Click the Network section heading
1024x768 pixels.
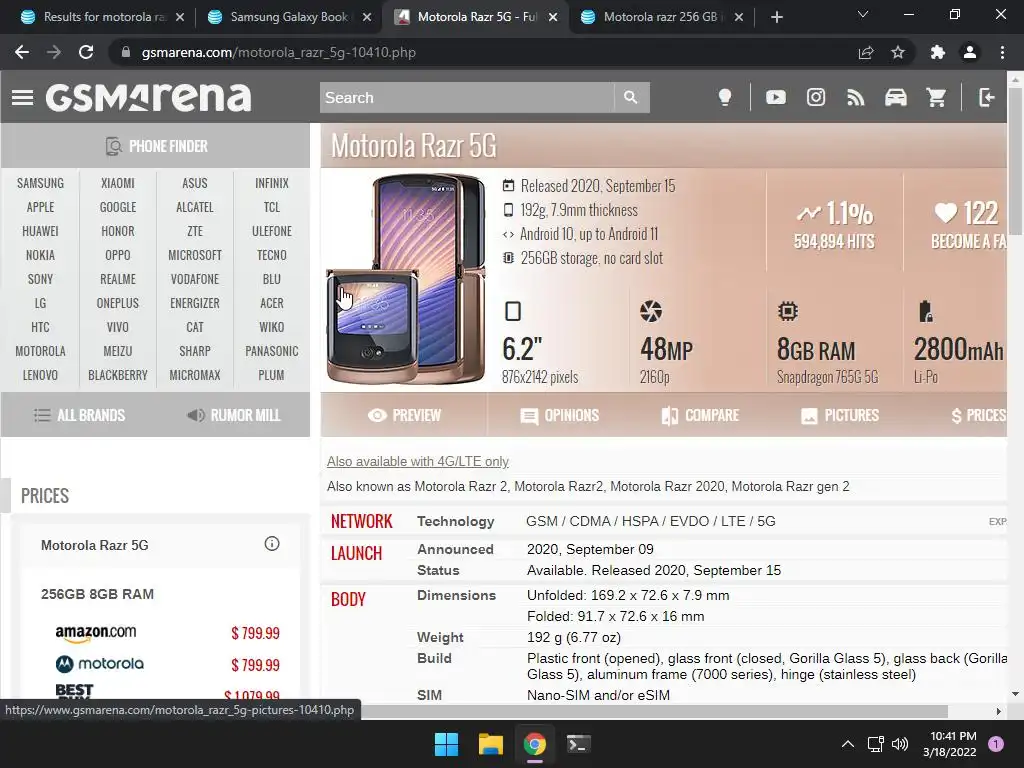pos(361,521)
